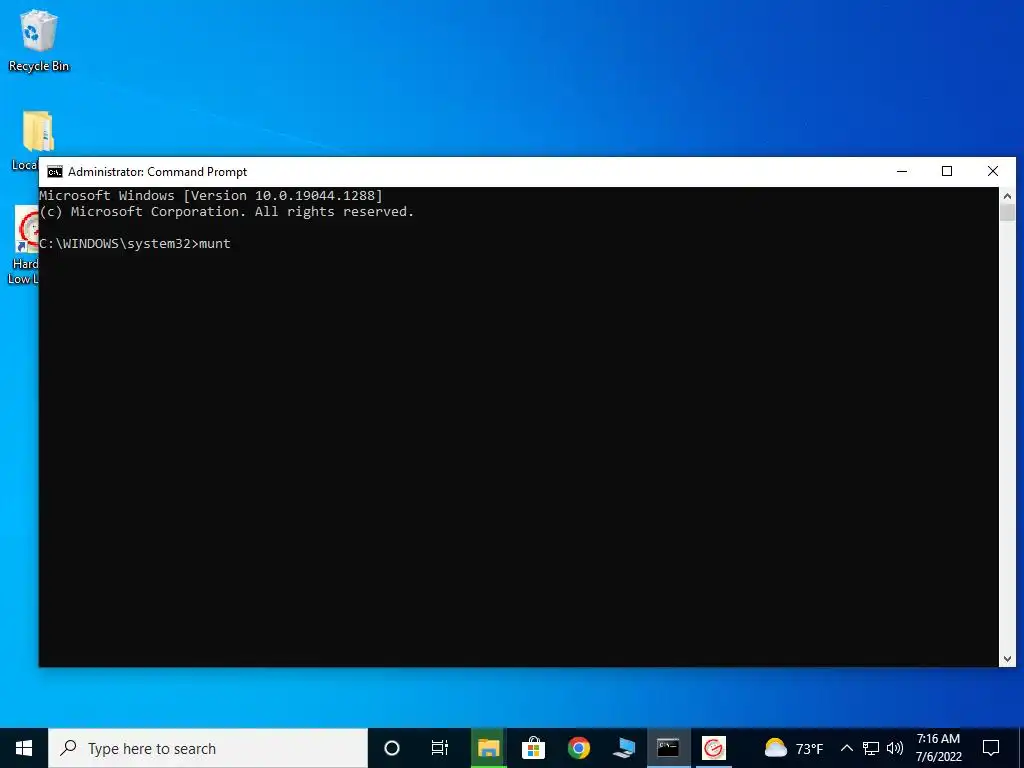
Task: Click Show desktop strip at taskbar end
Action: click(x=1021, y=748)
